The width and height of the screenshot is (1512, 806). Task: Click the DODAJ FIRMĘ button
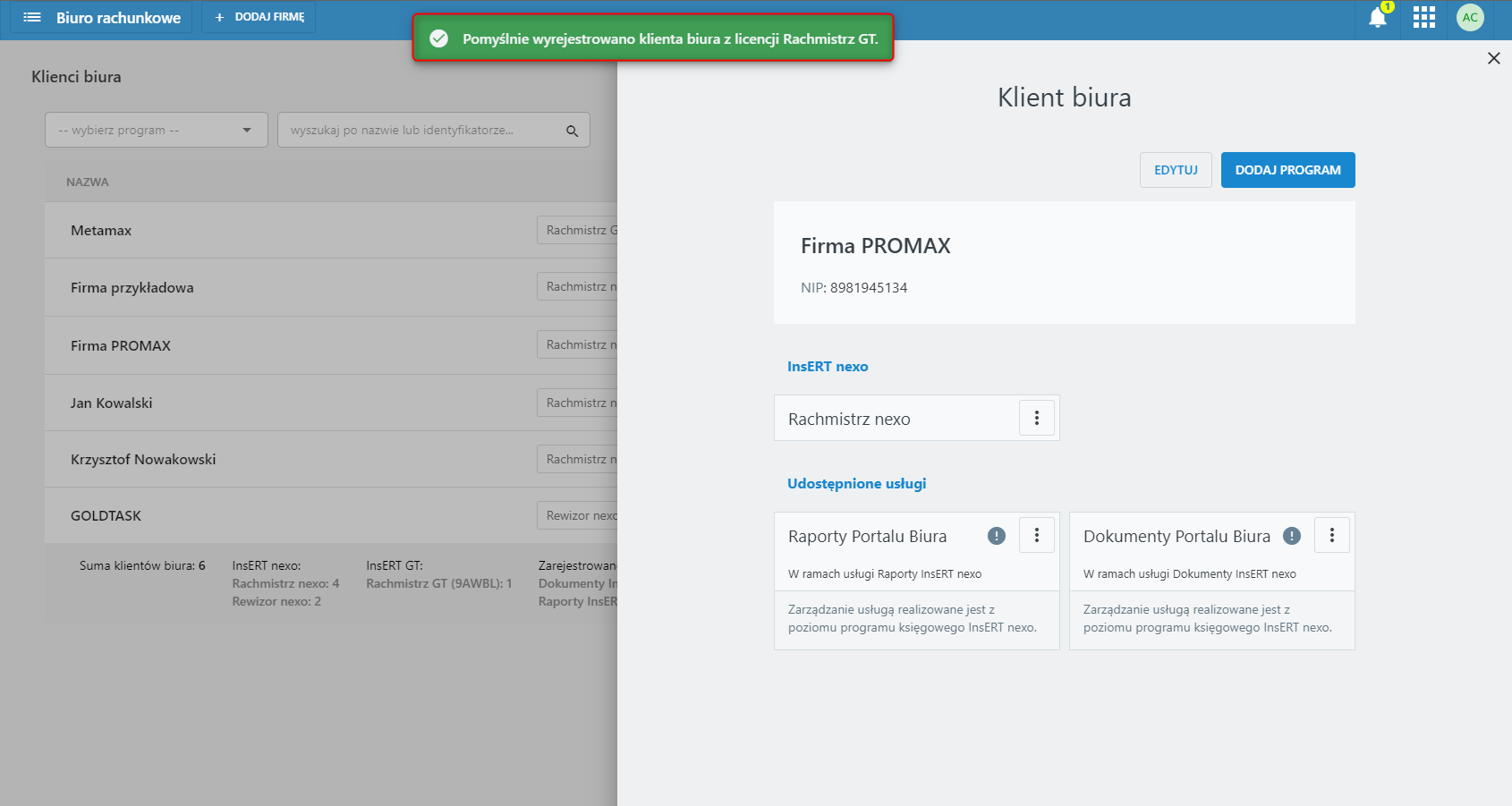tap(259, 18)
